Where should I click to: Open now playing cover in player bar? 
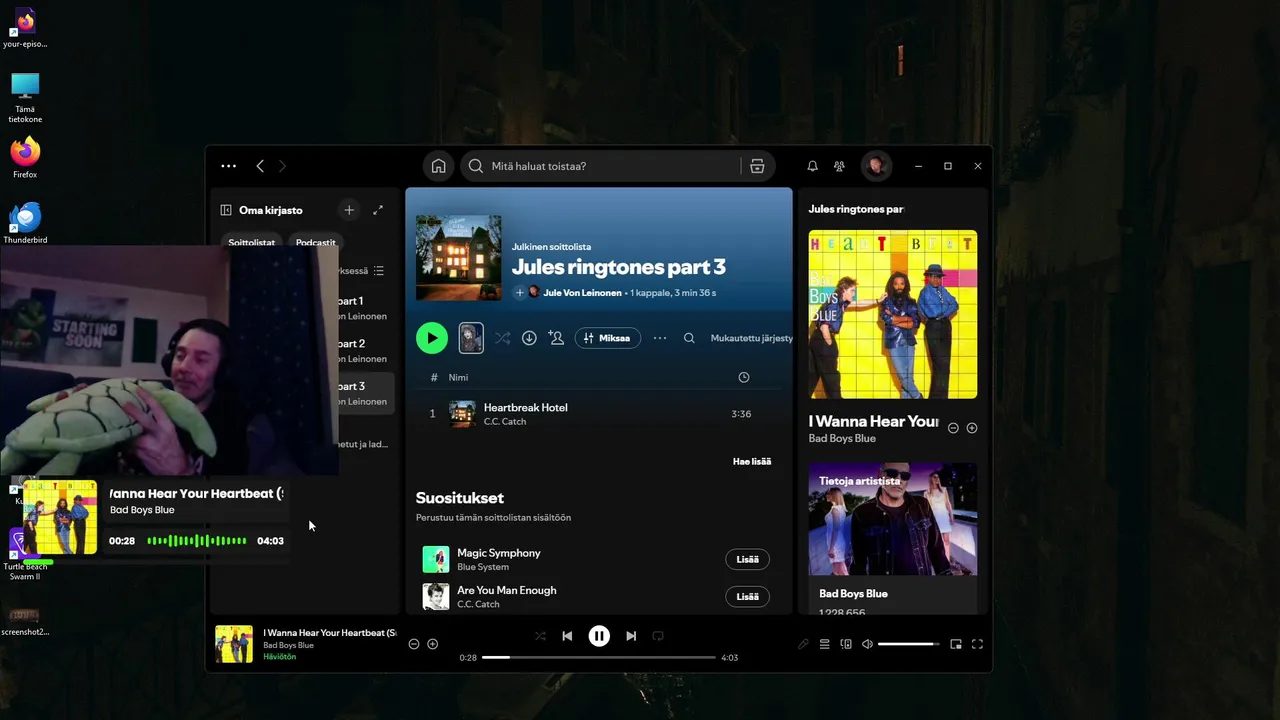(x=234, y=644)
